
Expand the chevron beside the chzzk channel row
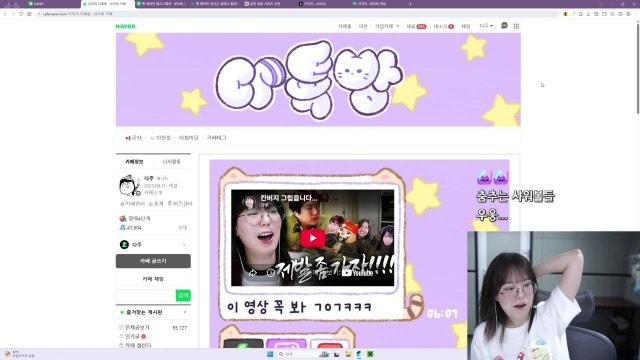point(184,244)
